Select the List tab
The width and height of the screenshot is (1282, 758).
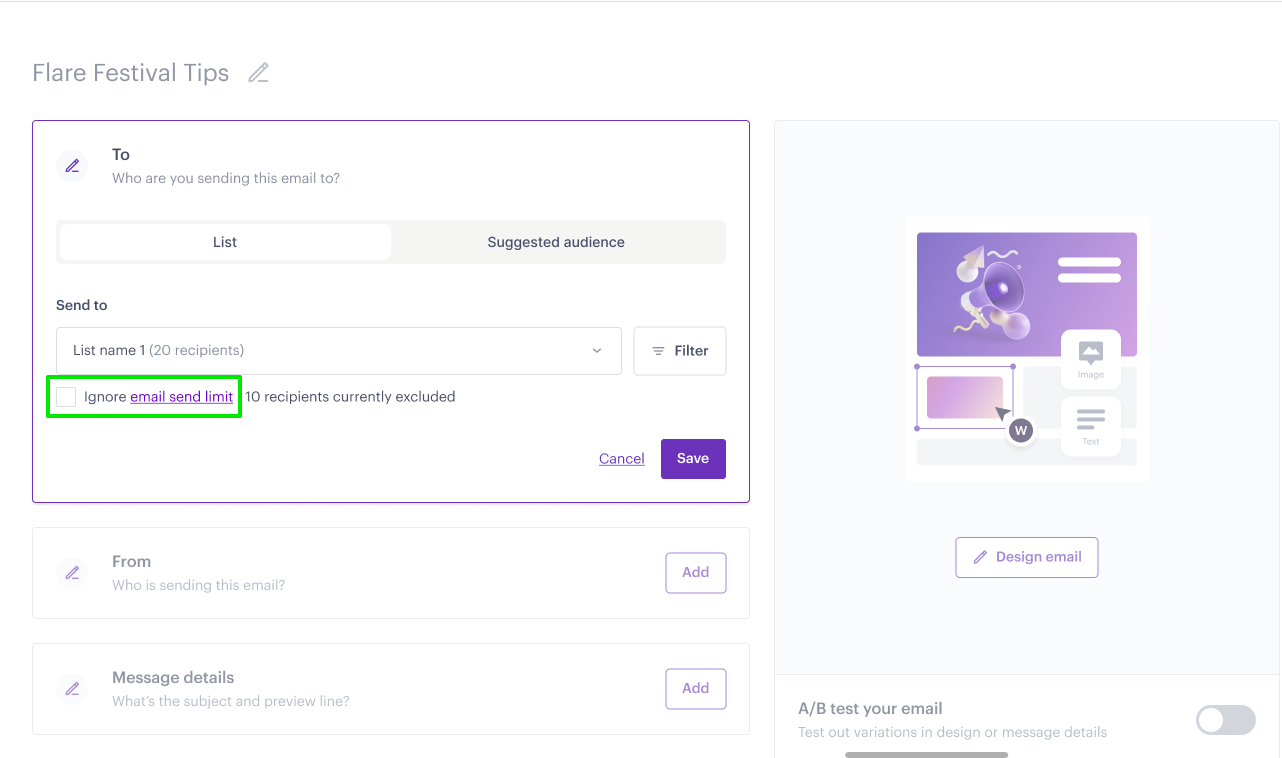click(225, 242)
